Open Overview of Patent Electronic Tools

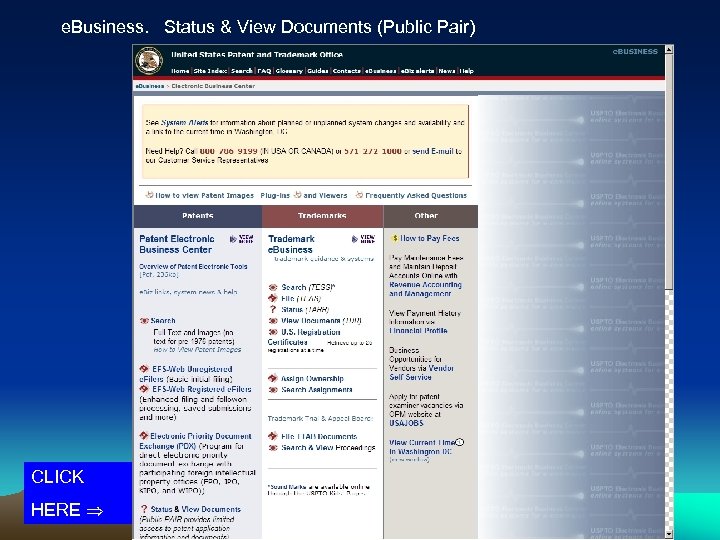(193, 266)
